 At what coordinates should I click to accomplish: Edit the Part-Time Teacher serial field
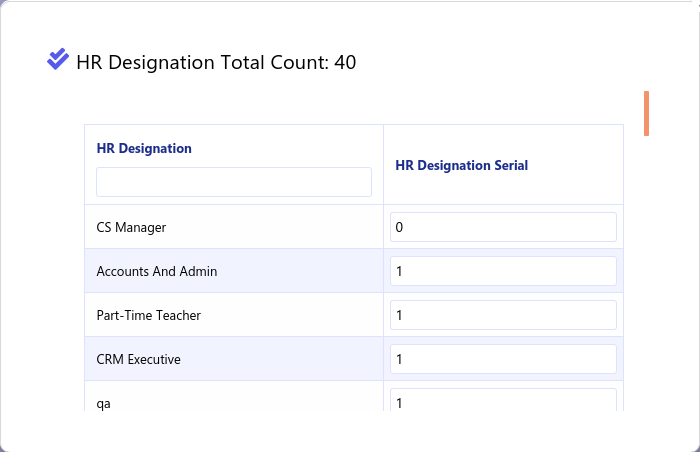(503, 315)
